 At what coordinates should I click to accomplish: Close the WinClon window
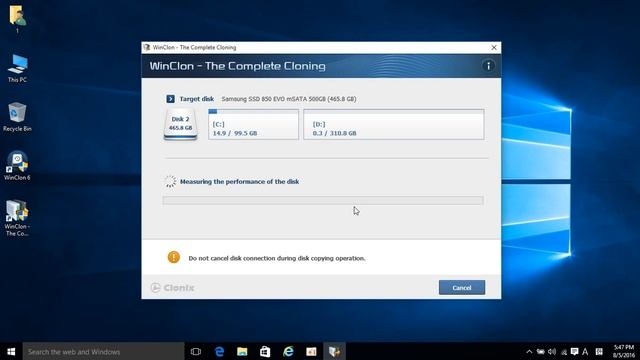pyautogui.click(x=494, y=47)
